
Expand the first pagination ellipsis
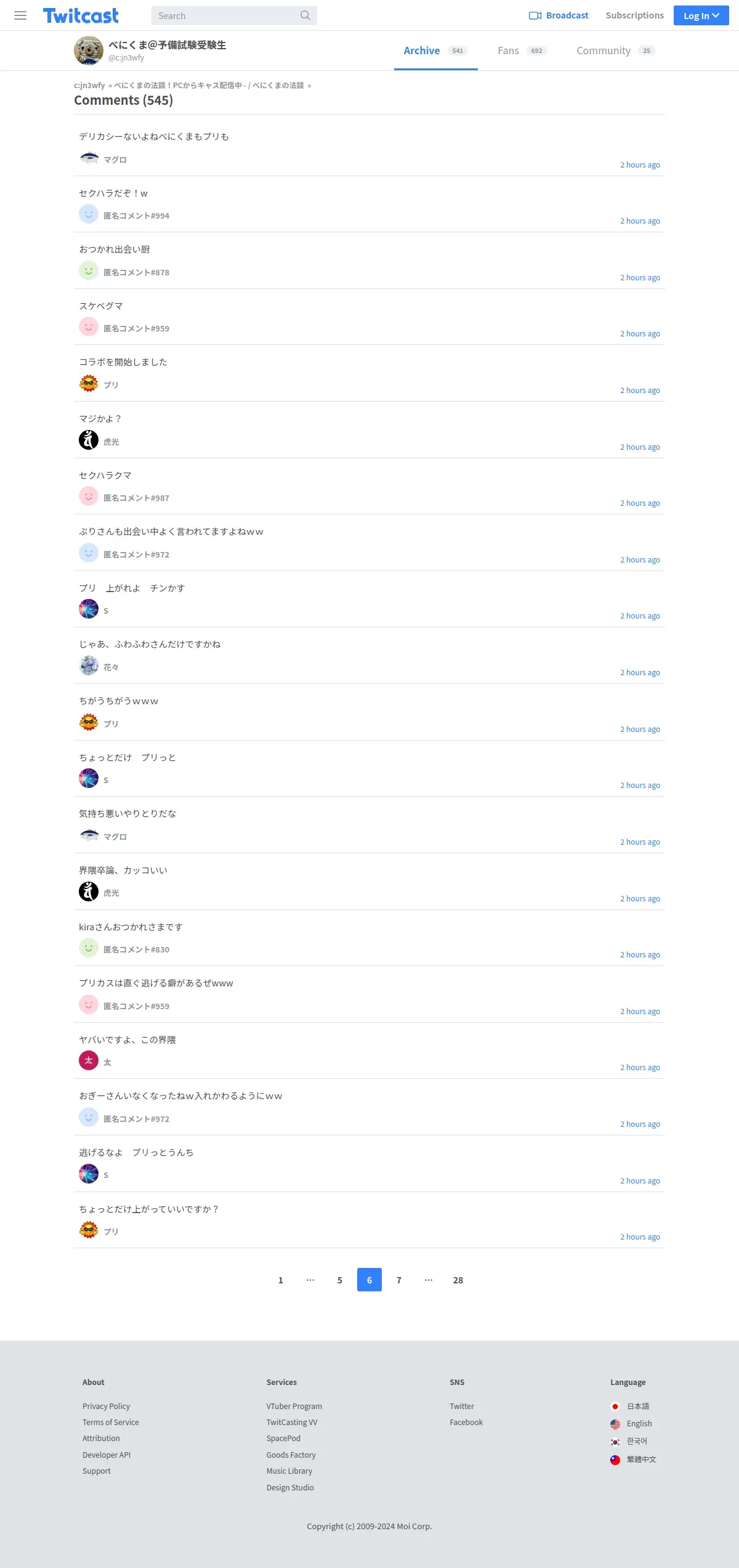pyautogui.click(x=310, y=1280)
